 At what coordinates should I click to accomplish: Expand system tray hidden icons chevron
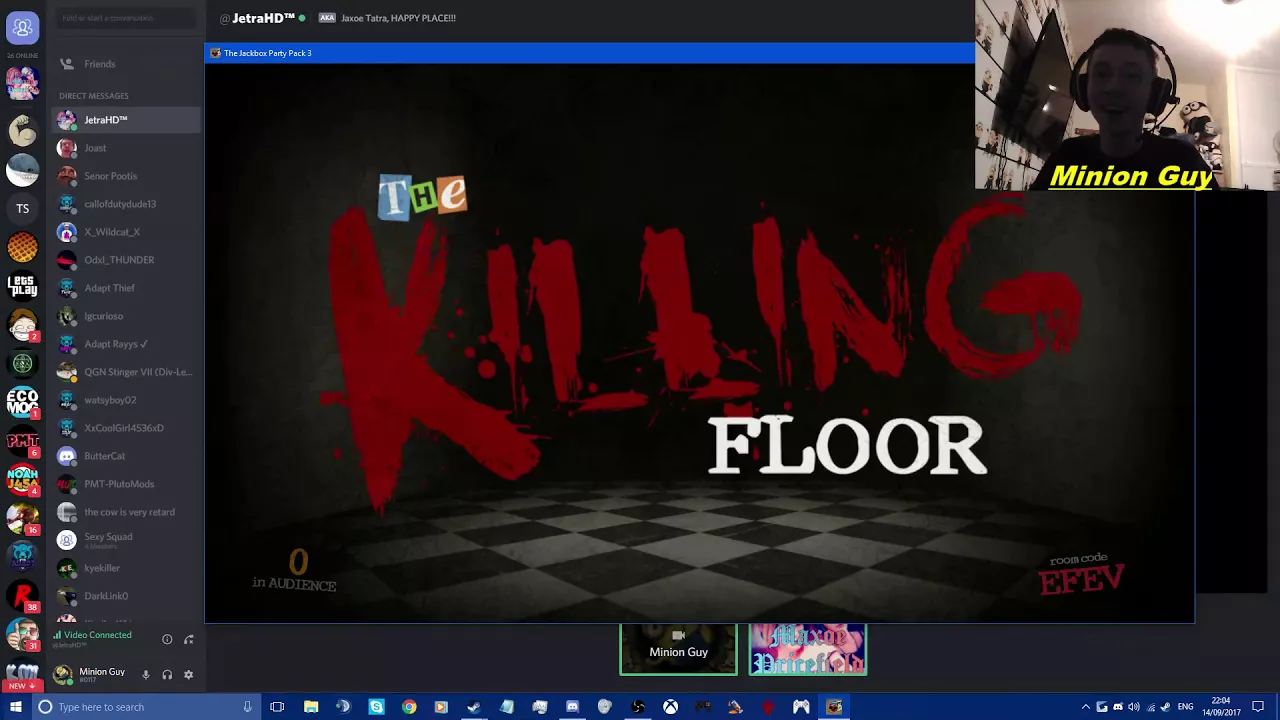click(1086, 707)
